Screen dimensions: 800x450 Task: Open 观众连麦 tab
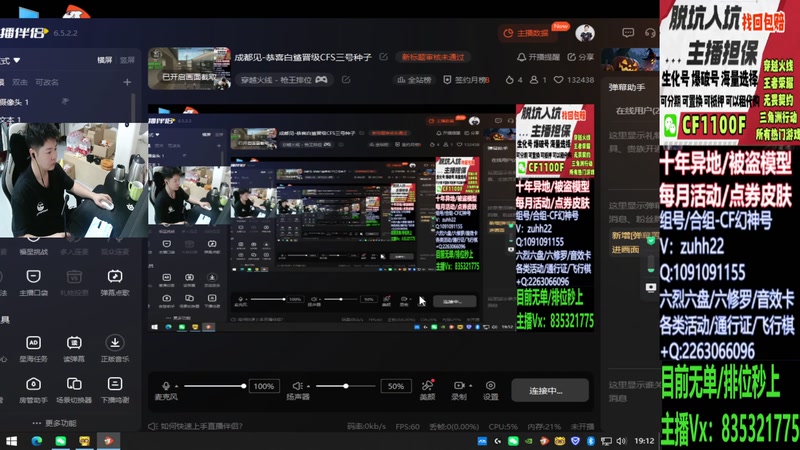(115, 252)
